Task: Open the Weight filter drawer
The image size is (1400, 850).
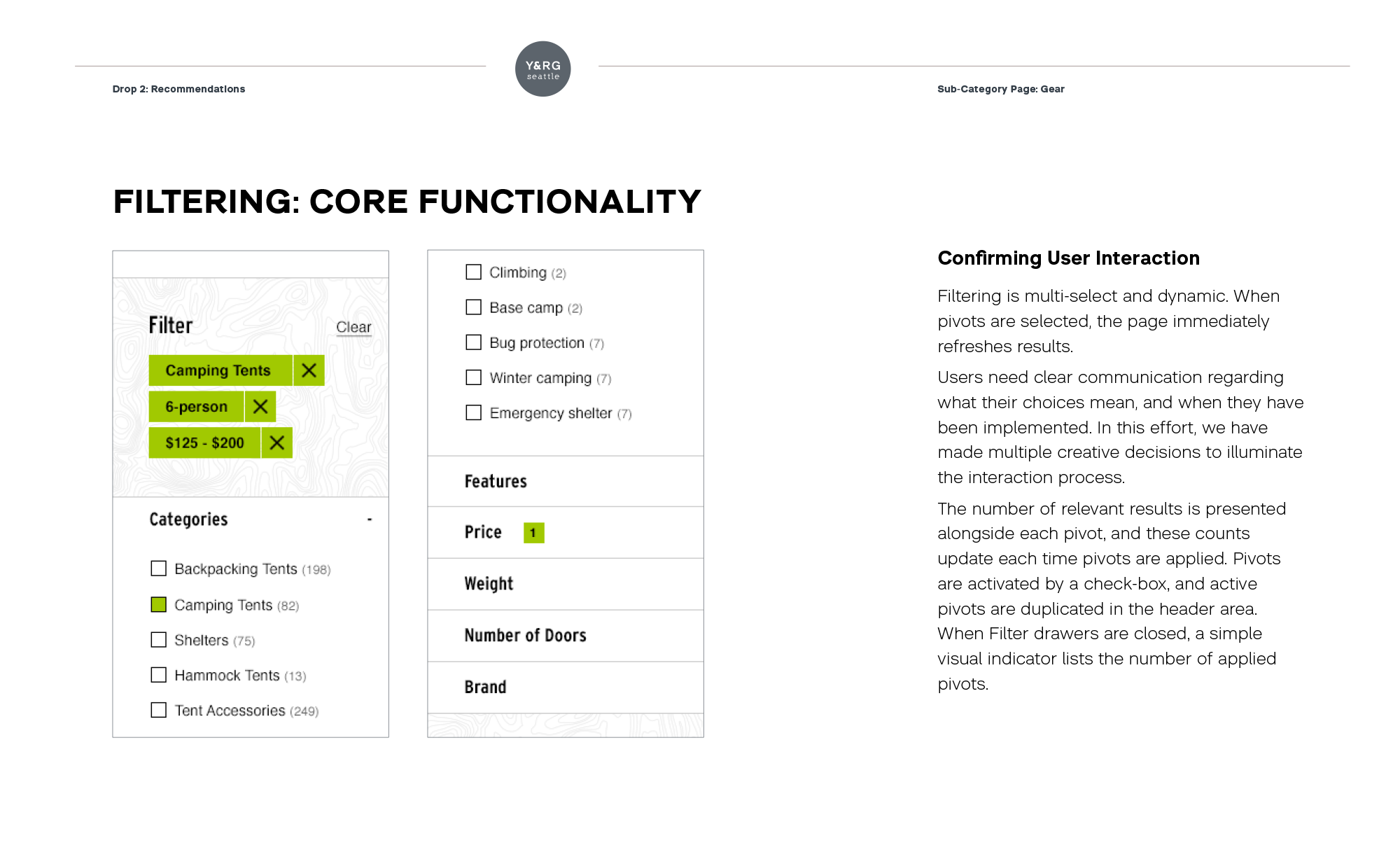Action: [x=489, y=584]
